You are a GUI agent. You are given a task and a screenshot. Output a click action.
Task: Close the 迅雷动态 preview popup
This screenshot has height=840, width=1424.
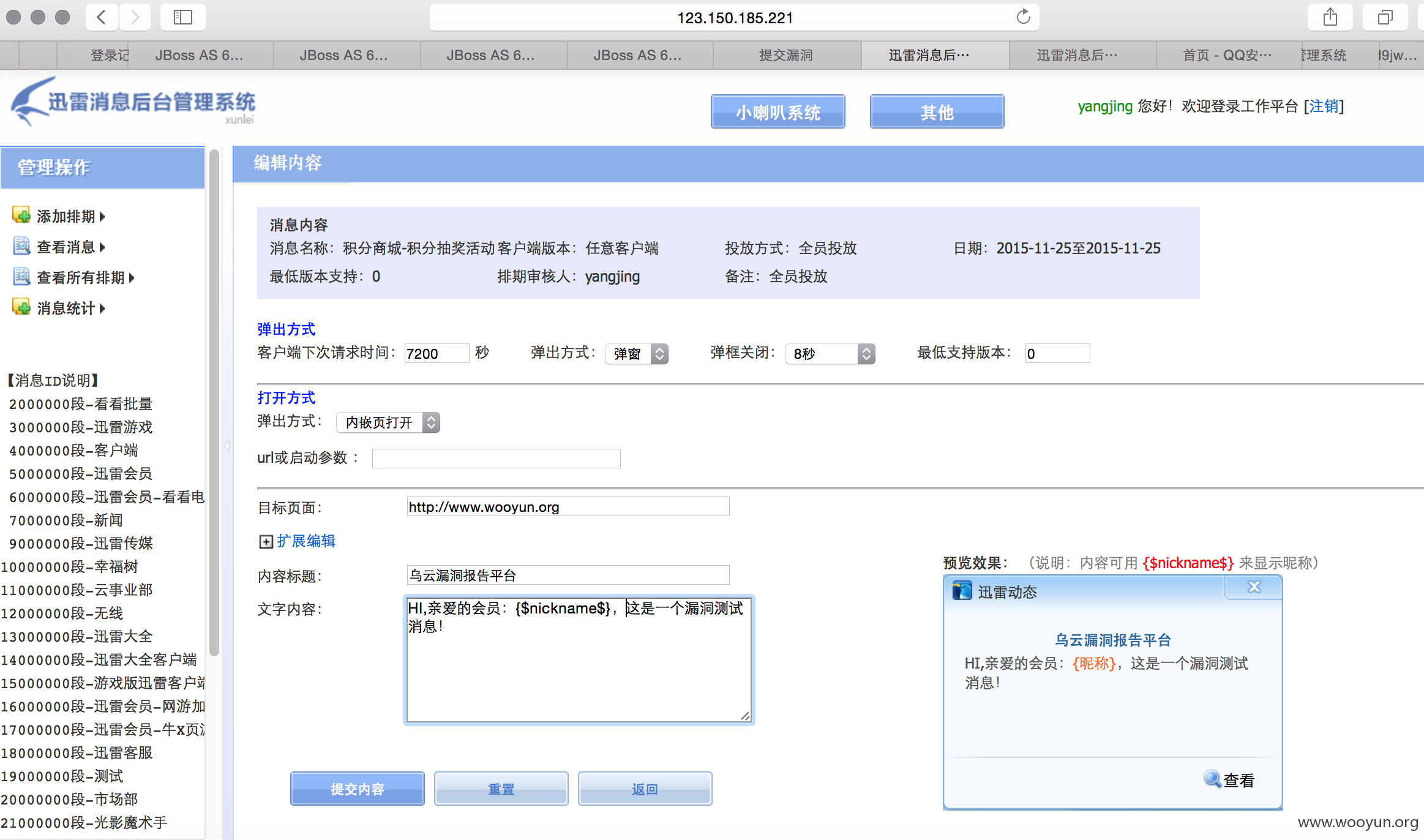pos(1254,587)
